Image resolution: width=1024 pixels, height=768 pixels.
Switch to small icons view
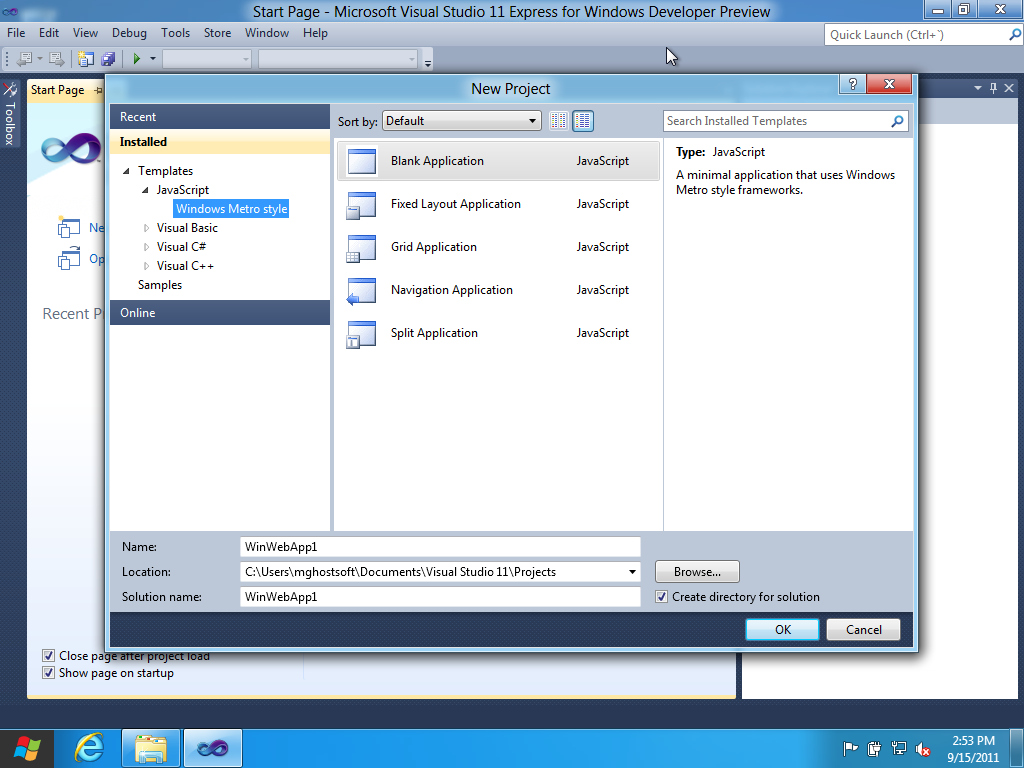coord(558,121)
